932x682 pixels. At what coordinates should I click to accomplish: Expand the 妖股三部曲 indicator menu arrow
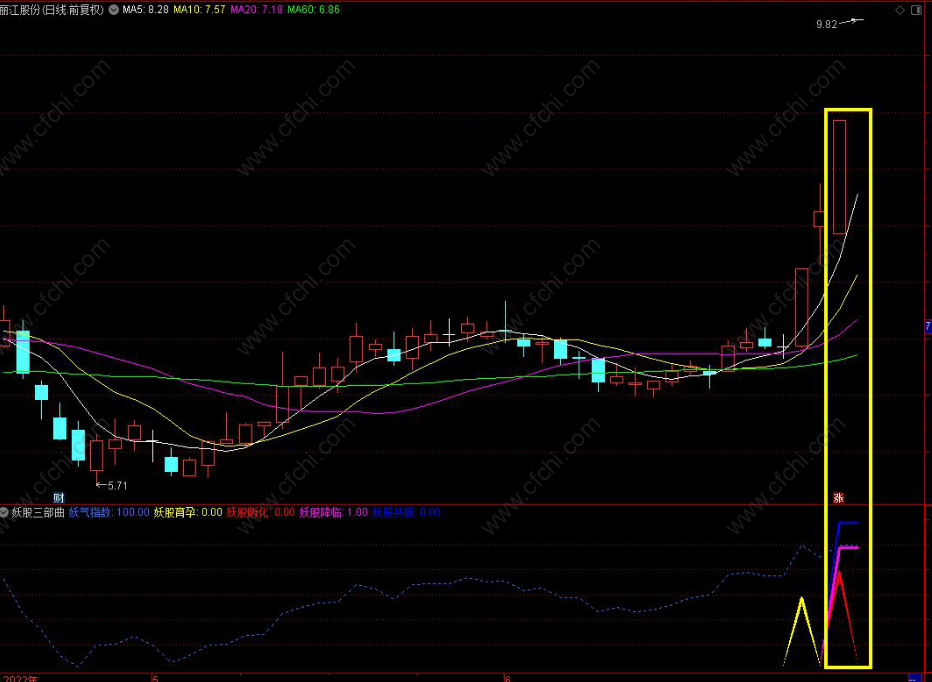4,513
